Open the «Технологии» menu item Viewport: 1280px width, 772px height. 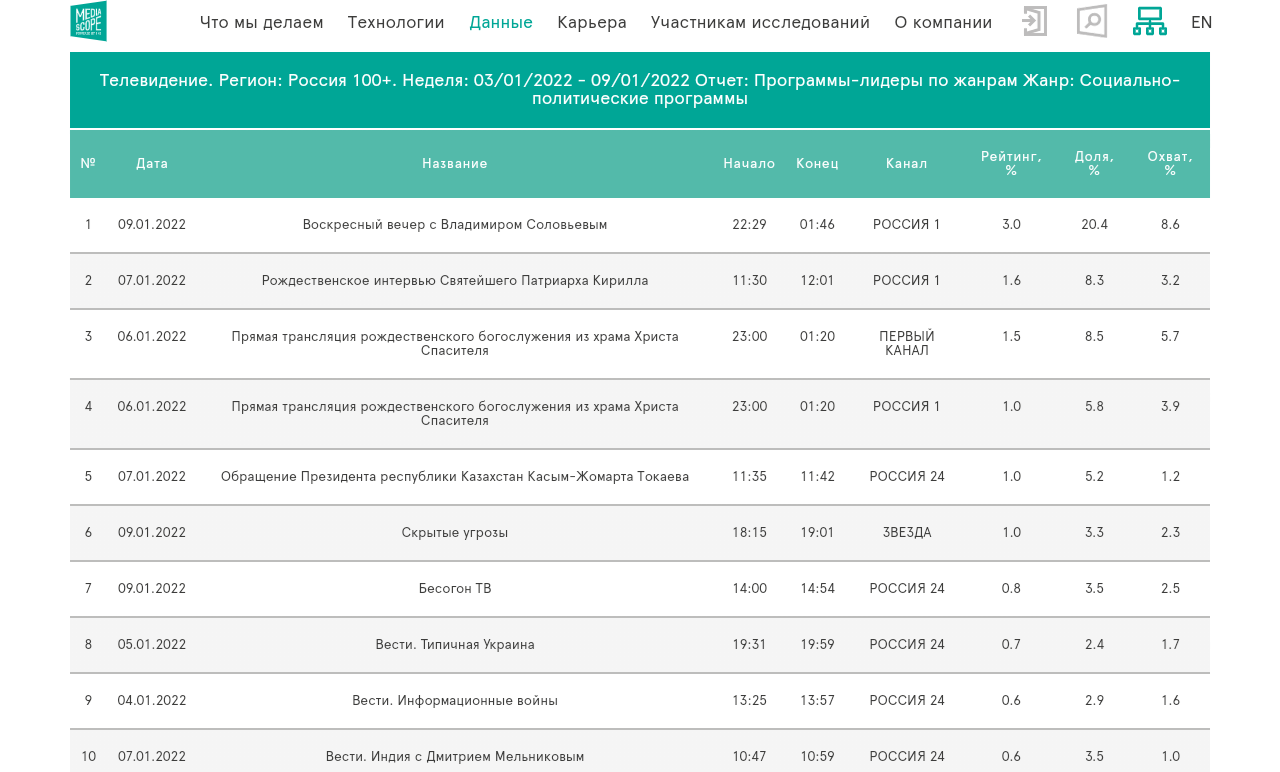click(x=396, y=22)
